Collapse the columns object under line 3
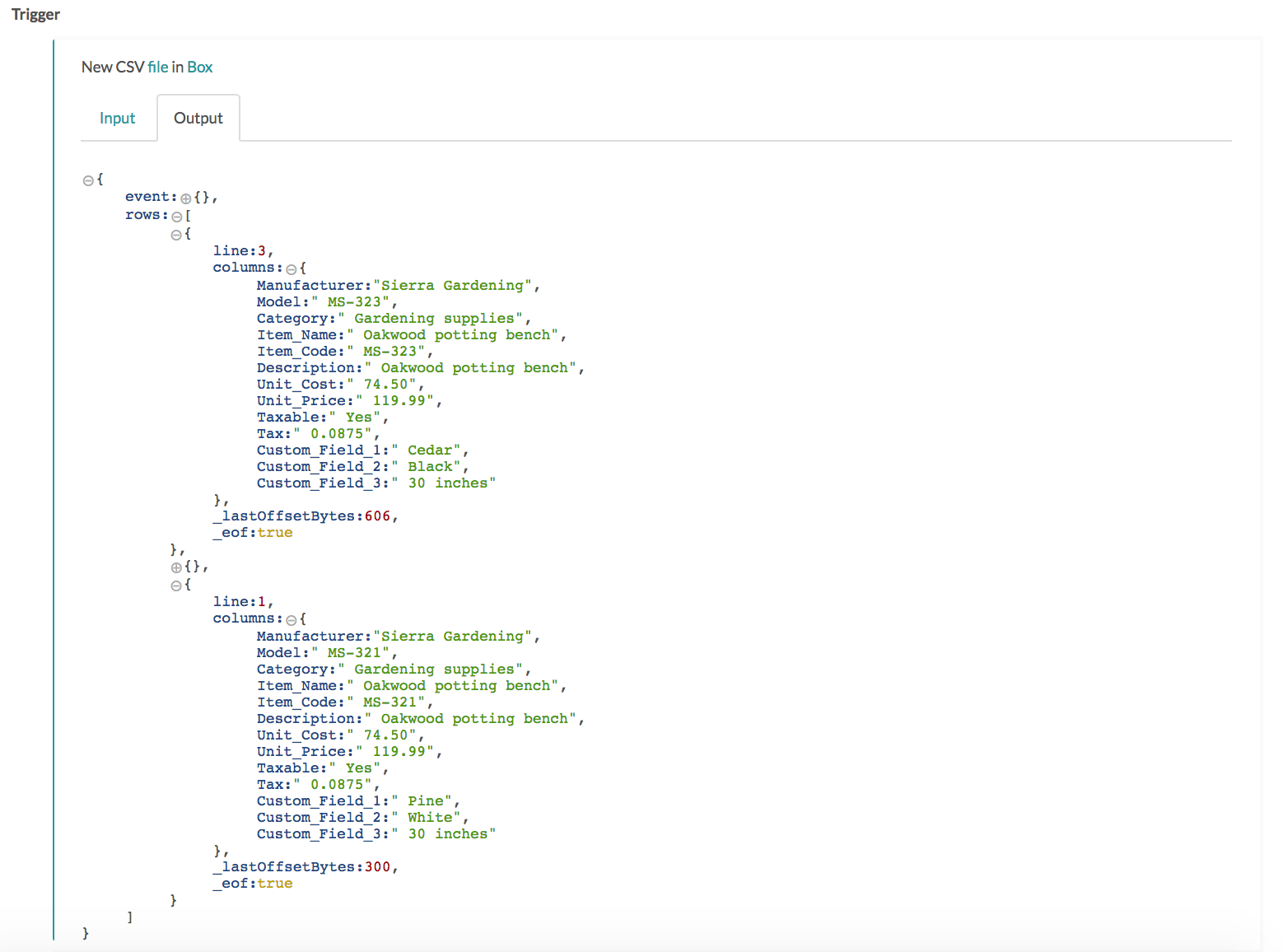Viewport: 1283px width, 952px height. tap(292, 268)
